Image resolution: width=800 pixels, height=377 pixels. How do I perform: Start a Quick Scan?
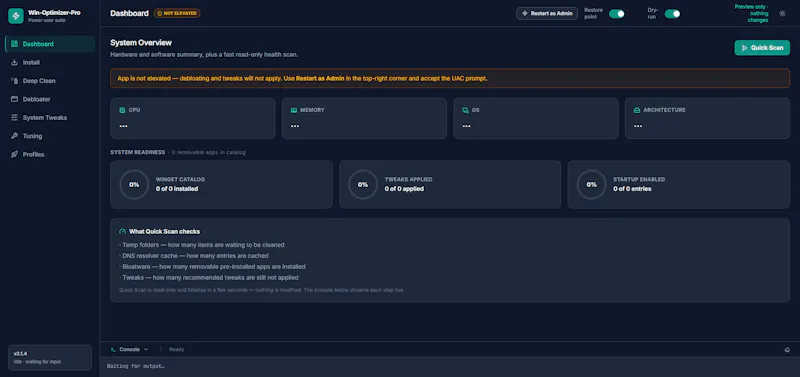click(762, 47)
